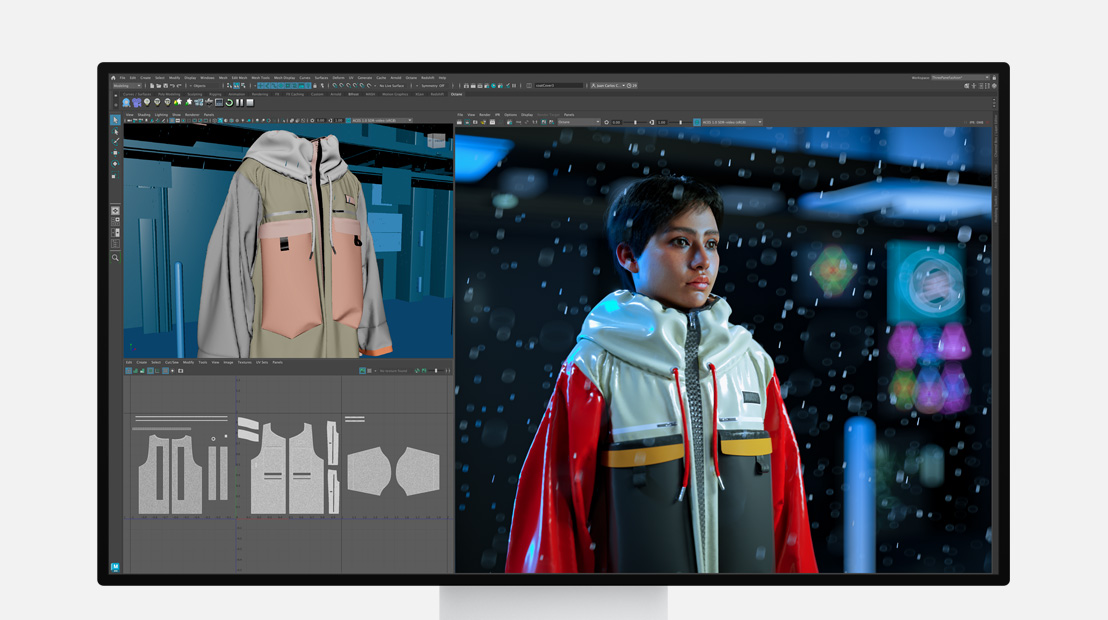
Task: Adjust the exposure slider in the Octane toolbar
Action: tap(635, 122)
